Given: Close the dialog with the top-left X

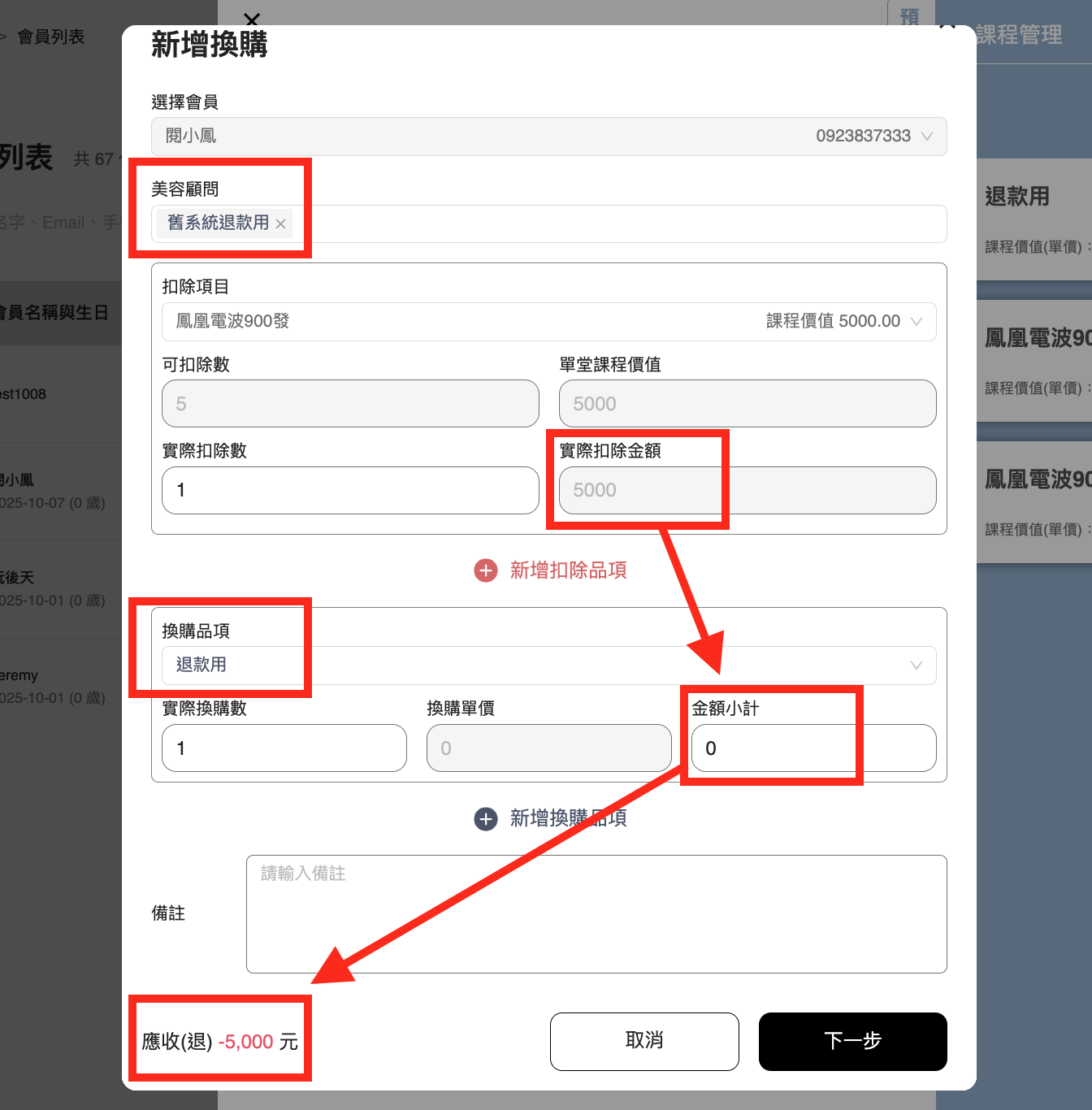Looking at the screenshot, I should [252, 20].
